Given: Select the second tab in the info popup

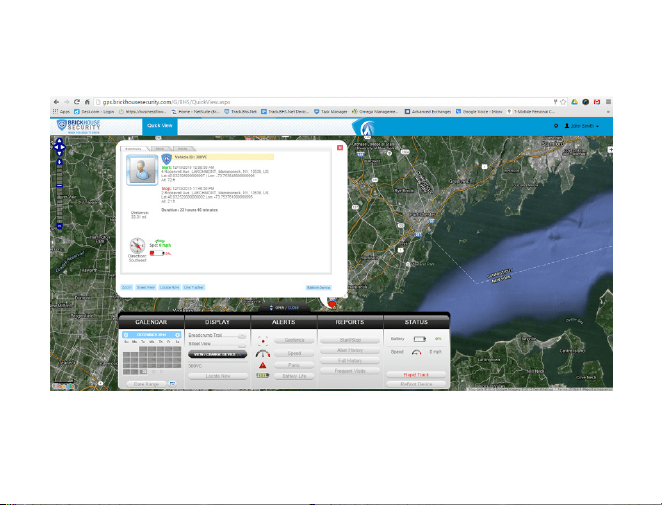Looking at the screenshot, I should pyautogui.click(x=160, y=149).
